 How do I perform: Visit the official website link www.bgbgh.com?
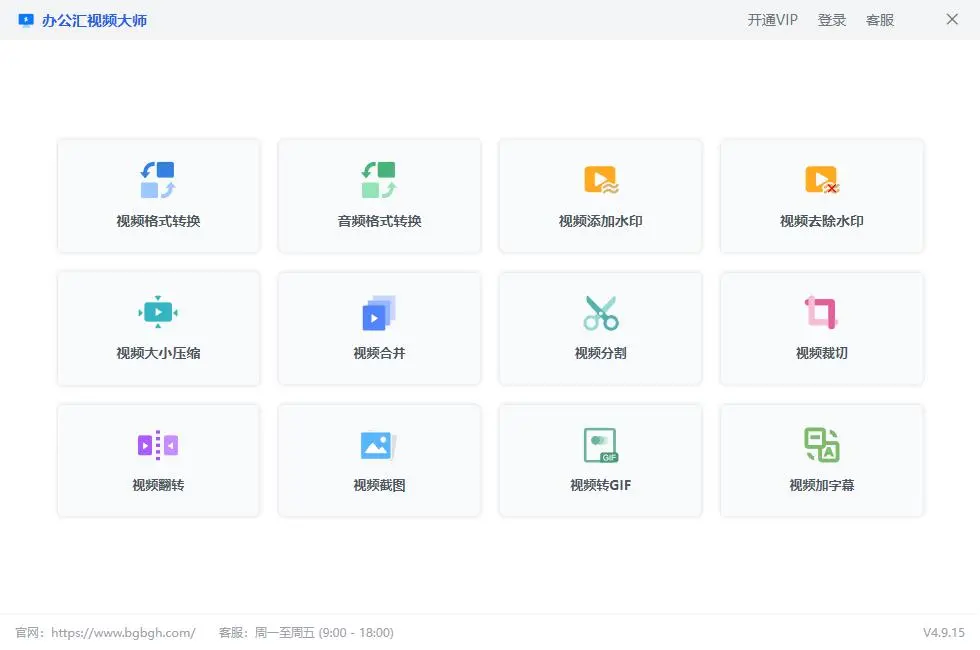(122, 633)
